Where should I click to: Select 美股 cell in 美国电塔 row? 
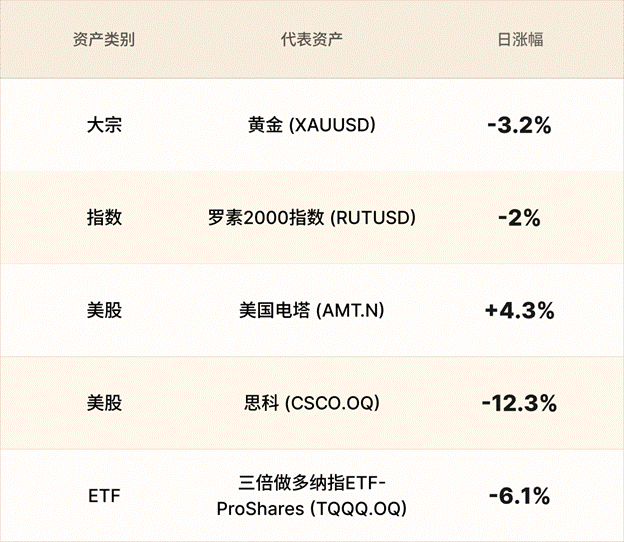coord(104,310)
